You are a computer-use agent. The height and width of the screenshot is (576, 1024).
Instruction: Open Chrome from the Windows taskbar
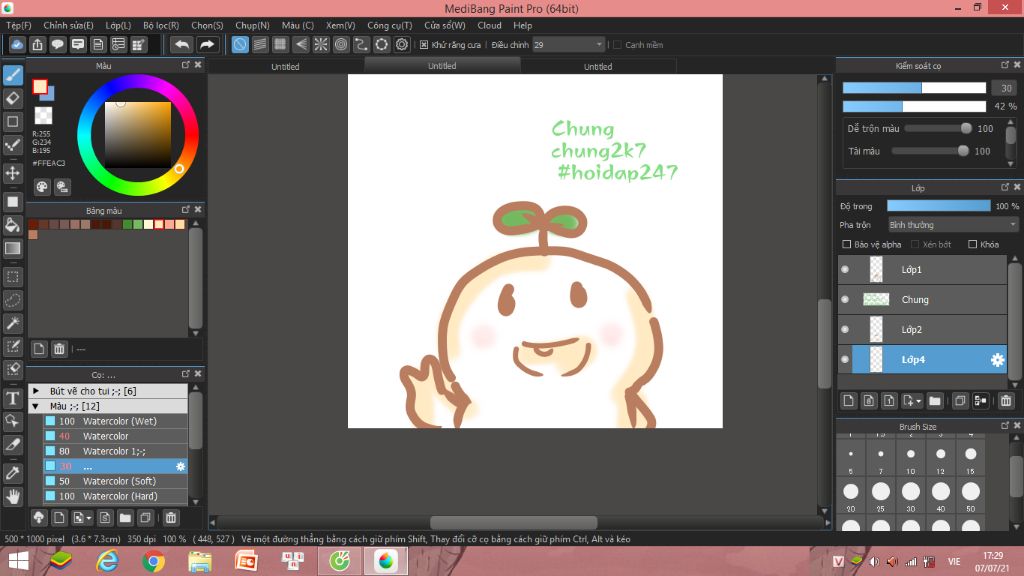click(x=153, y=561)
